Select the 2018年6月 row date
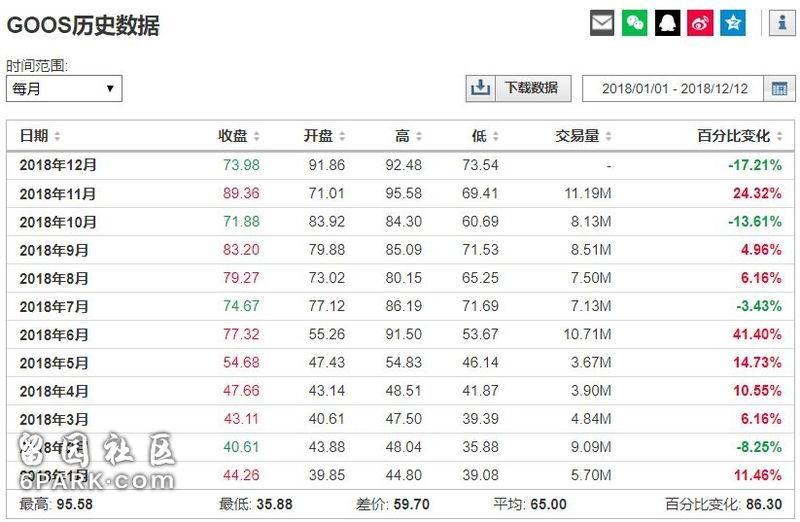Image resolution: width=800 pixels, height=522 pixels. [x=54, y=335]
